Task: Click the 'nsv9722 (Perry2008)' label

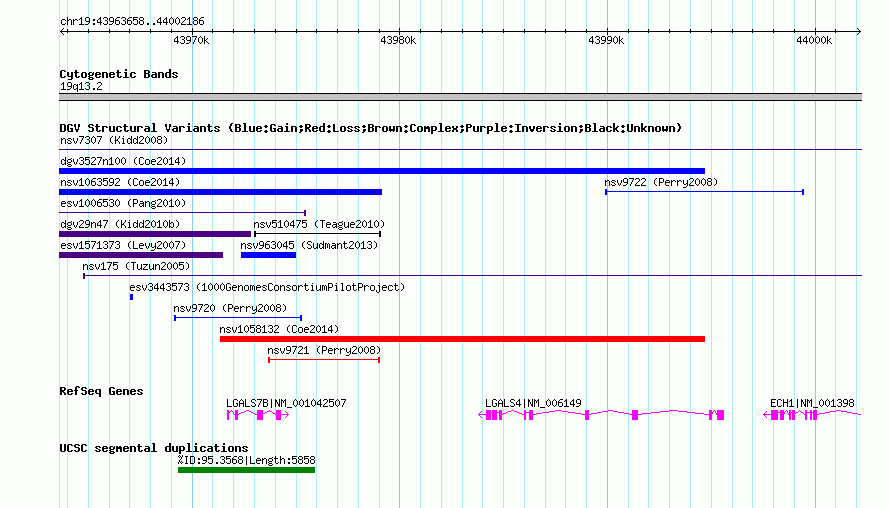Action: click(x=661, y=182)
